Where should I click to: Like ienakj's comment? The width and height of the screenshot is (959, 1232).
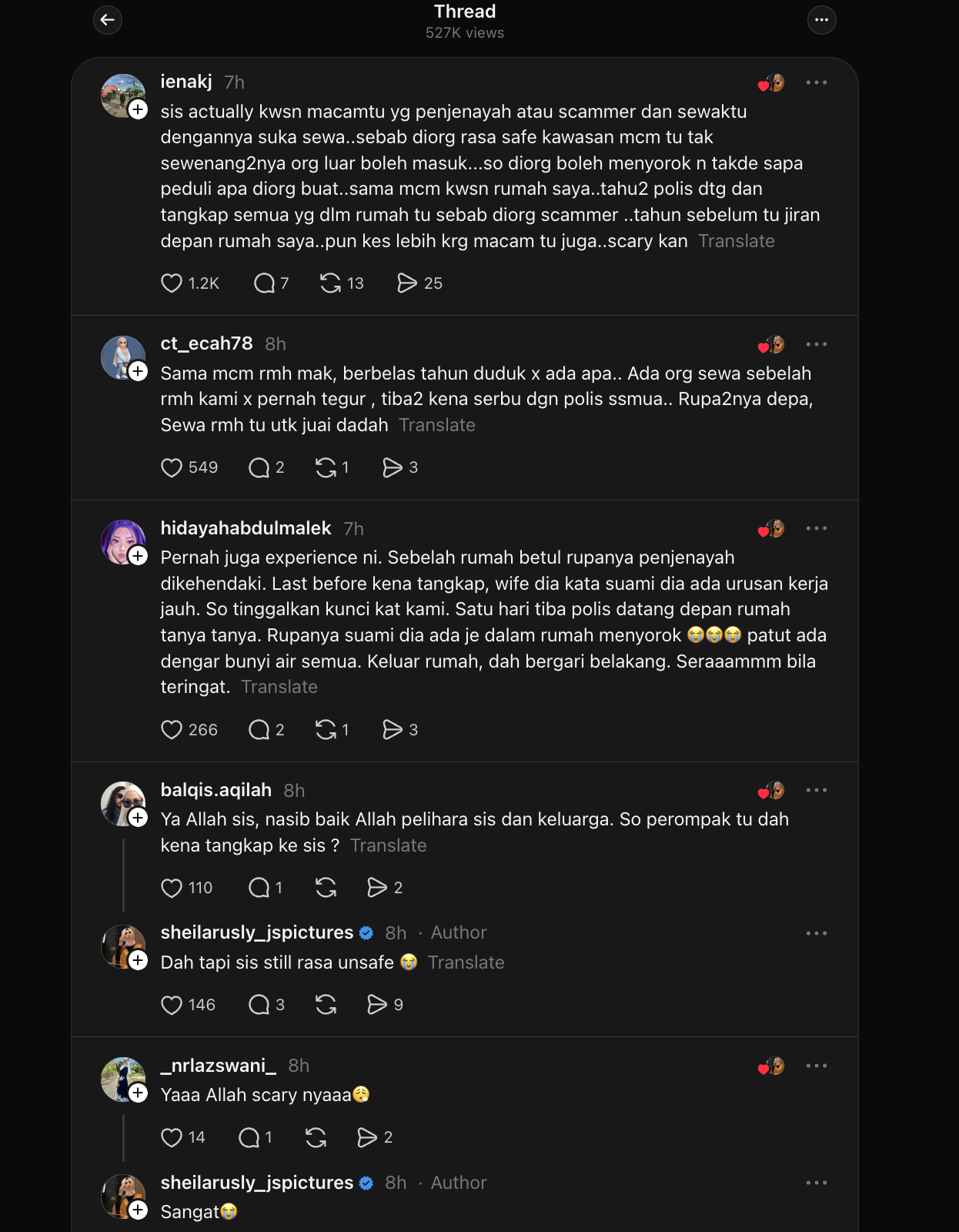[172, 283]
